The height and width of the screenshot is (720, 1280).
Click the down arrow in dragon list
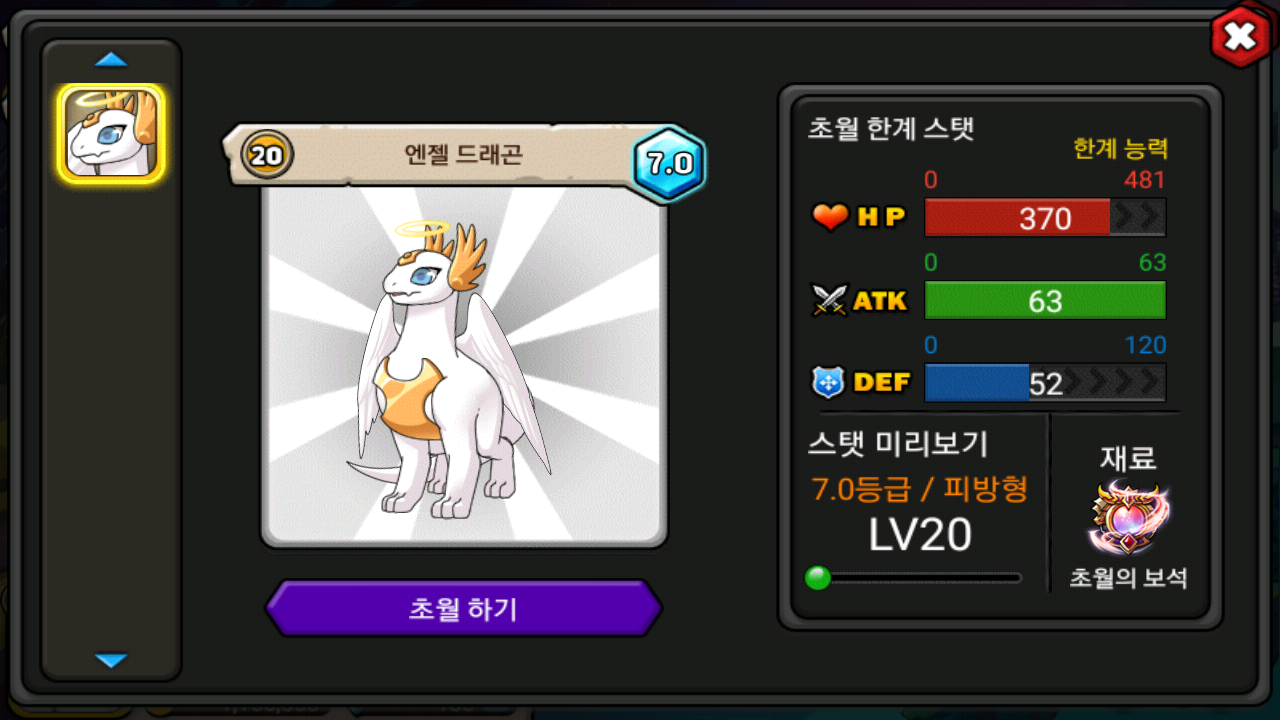pos(111,660)
